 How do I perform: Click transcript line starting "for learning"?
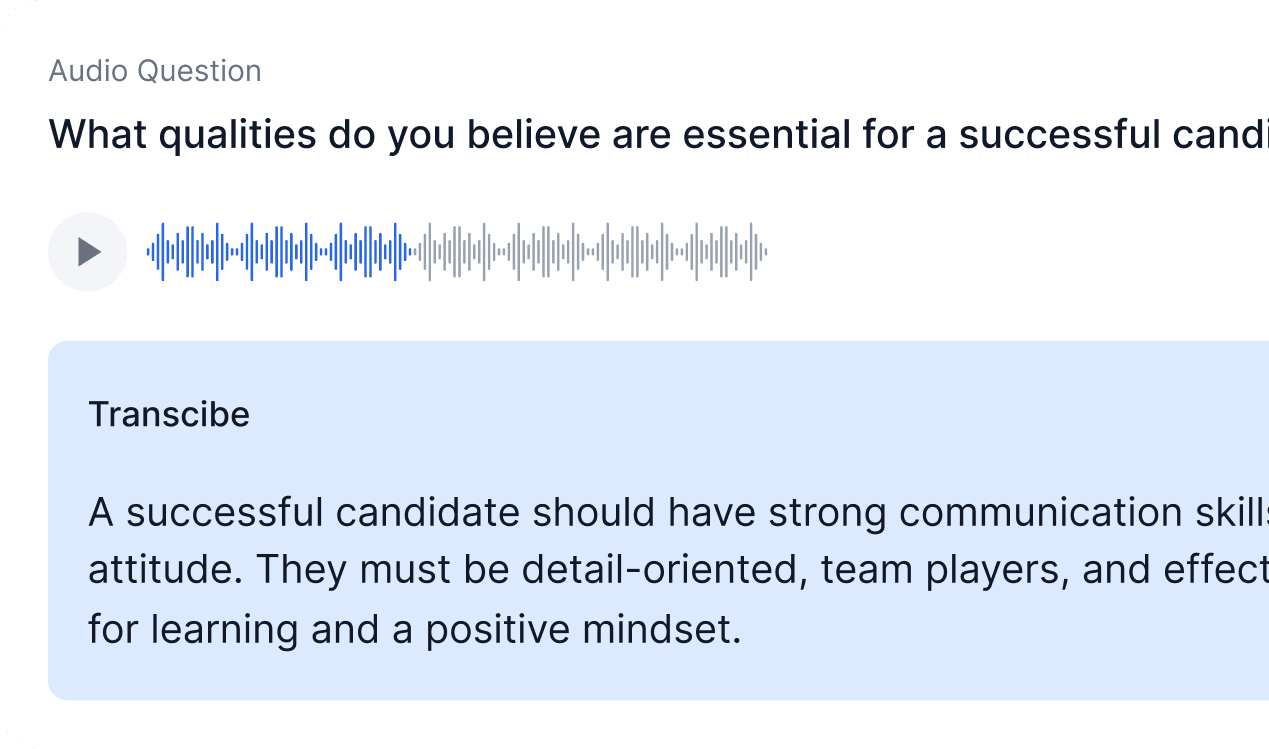tap(414, 630)
